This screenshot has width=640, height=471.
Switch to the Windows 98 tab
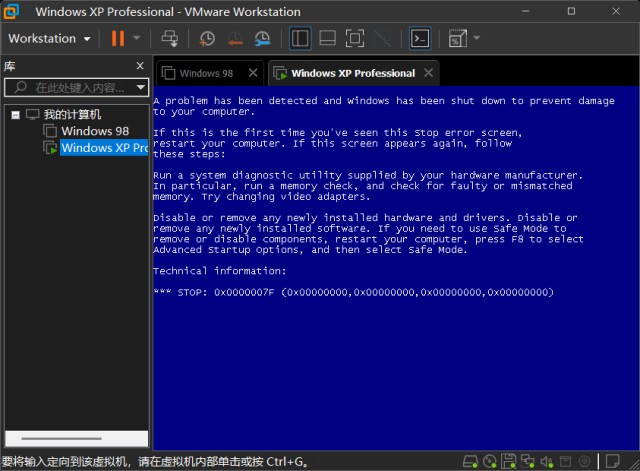click(x=206, y=73)
